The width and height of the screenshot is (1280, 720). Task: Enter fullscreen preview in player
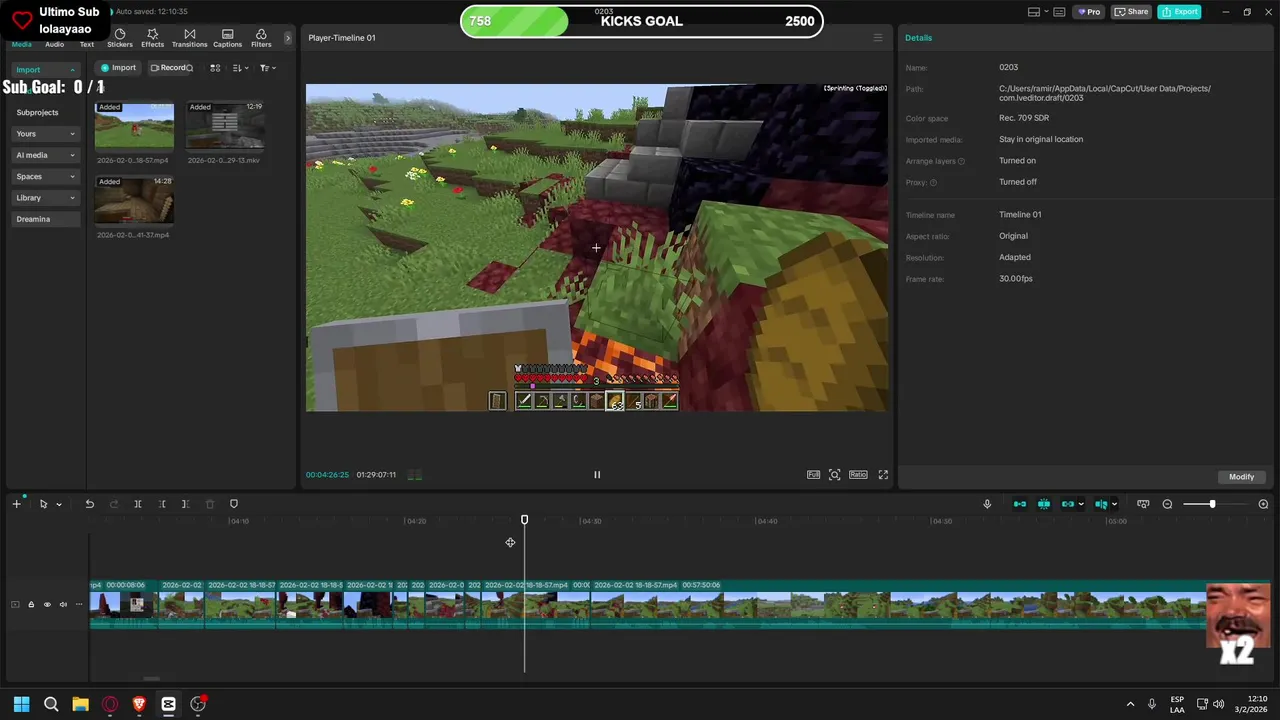tap(883, 475)
